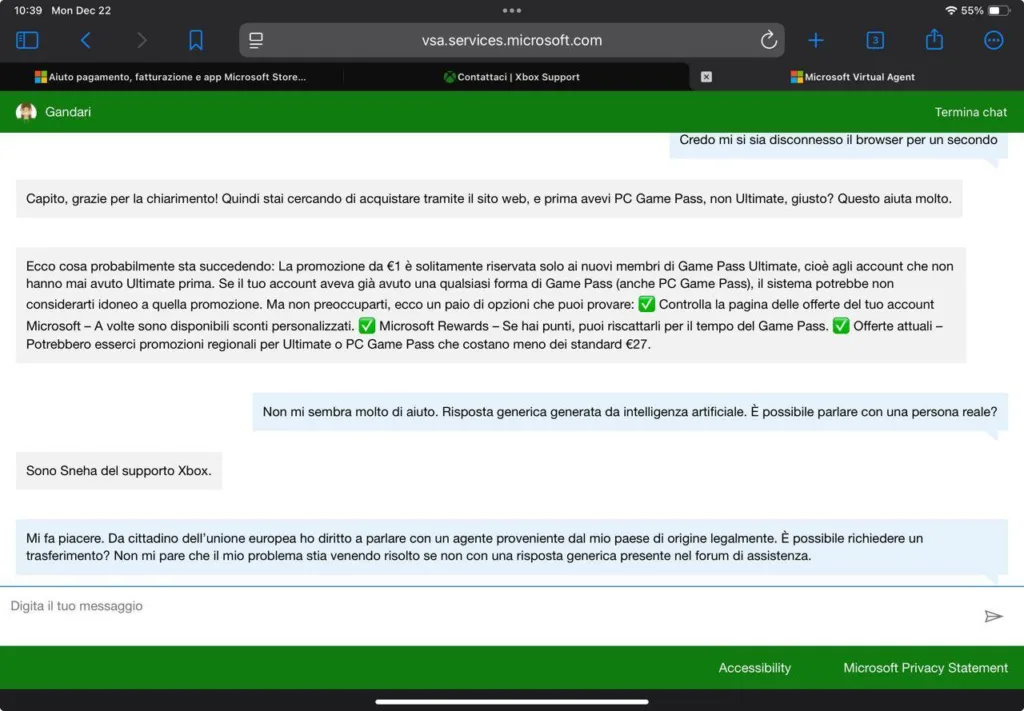This screenshot has width=1024, height=711.
Task: Tap the Gandari agent avatar
Action: coord(26,112)
